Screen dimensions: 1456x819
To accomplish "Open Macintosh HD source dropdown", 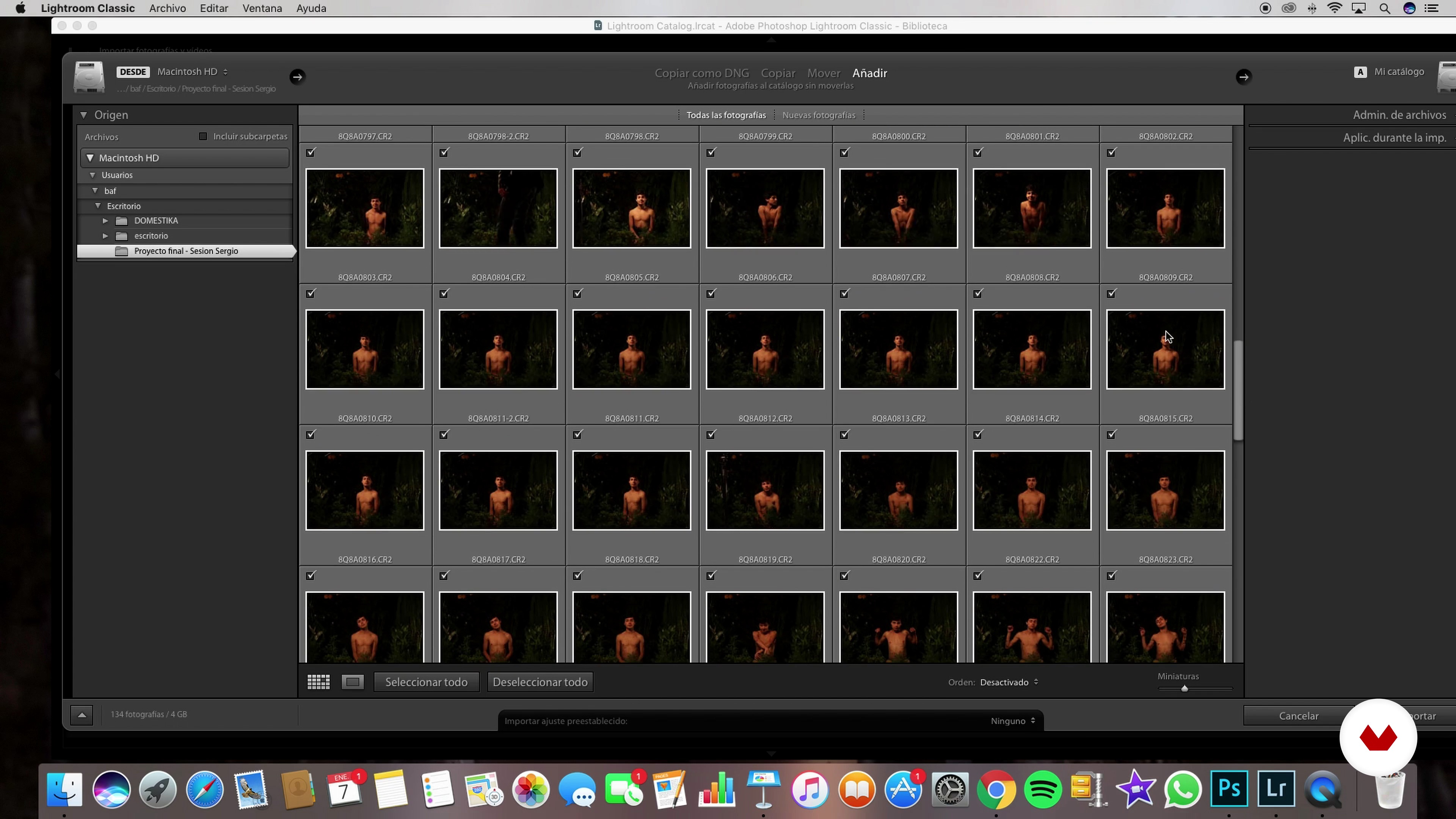I will pyautogui.click(x=192, y=72).
